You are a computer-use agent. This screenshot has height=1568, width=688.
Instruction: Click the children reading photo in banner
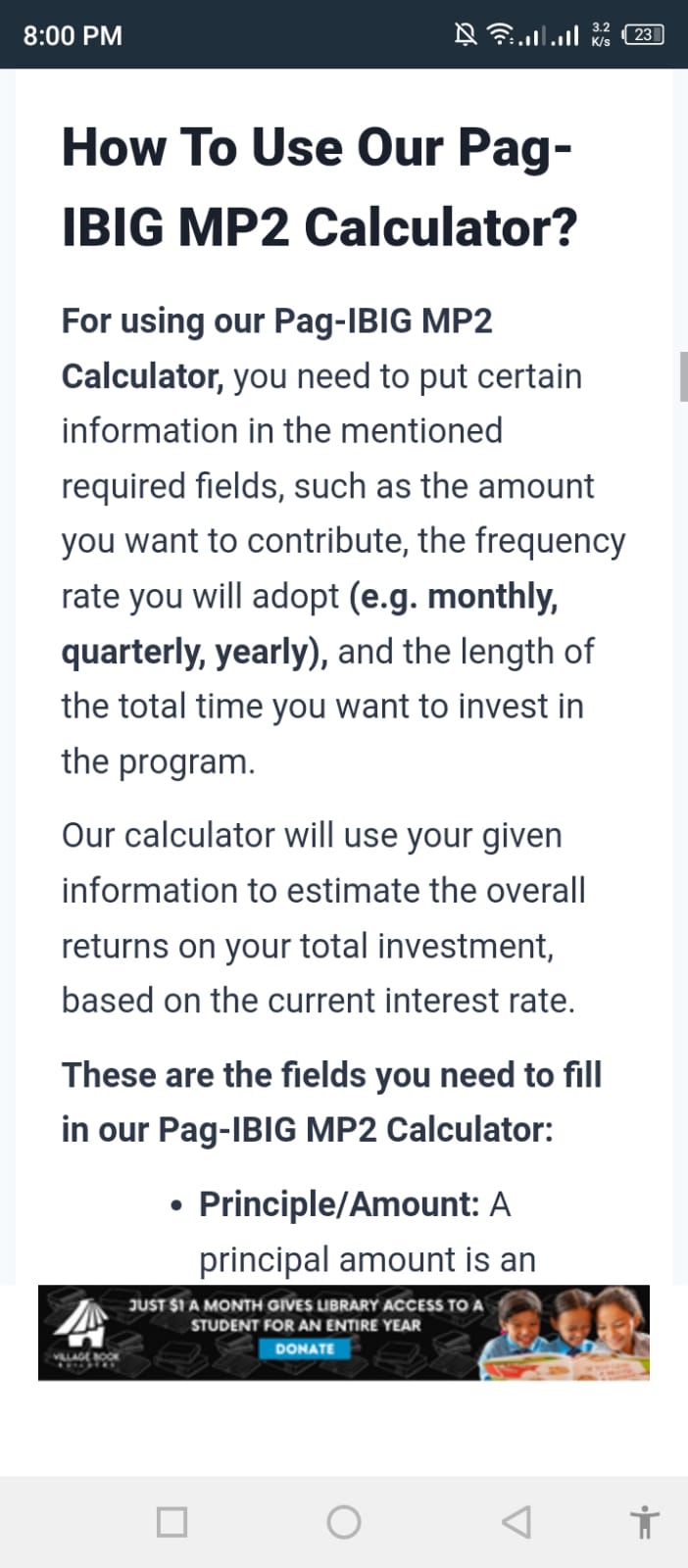coord(565,1333)
